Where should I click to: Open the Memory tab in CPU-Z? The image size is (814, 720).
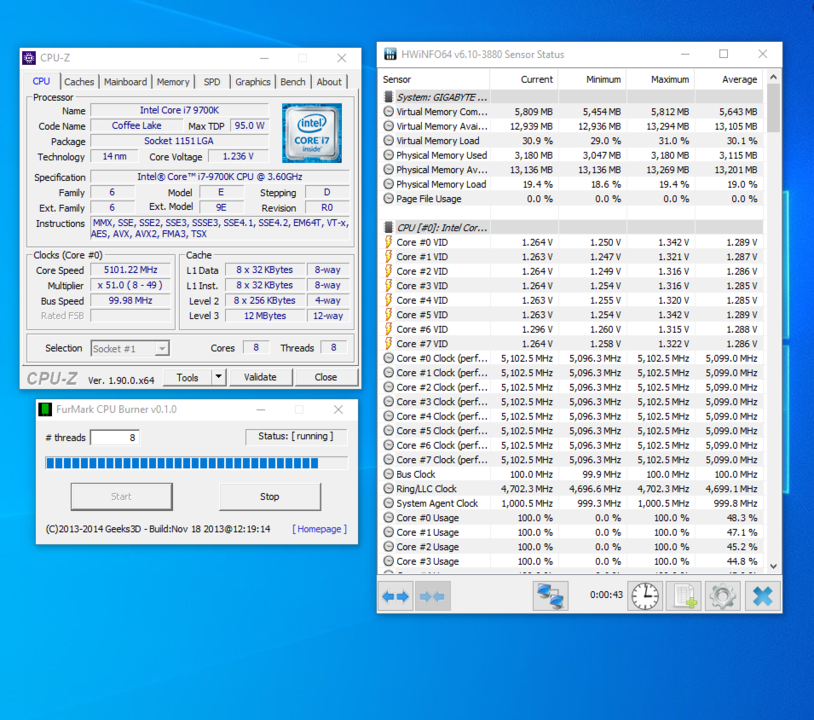(x=173, y=82)
